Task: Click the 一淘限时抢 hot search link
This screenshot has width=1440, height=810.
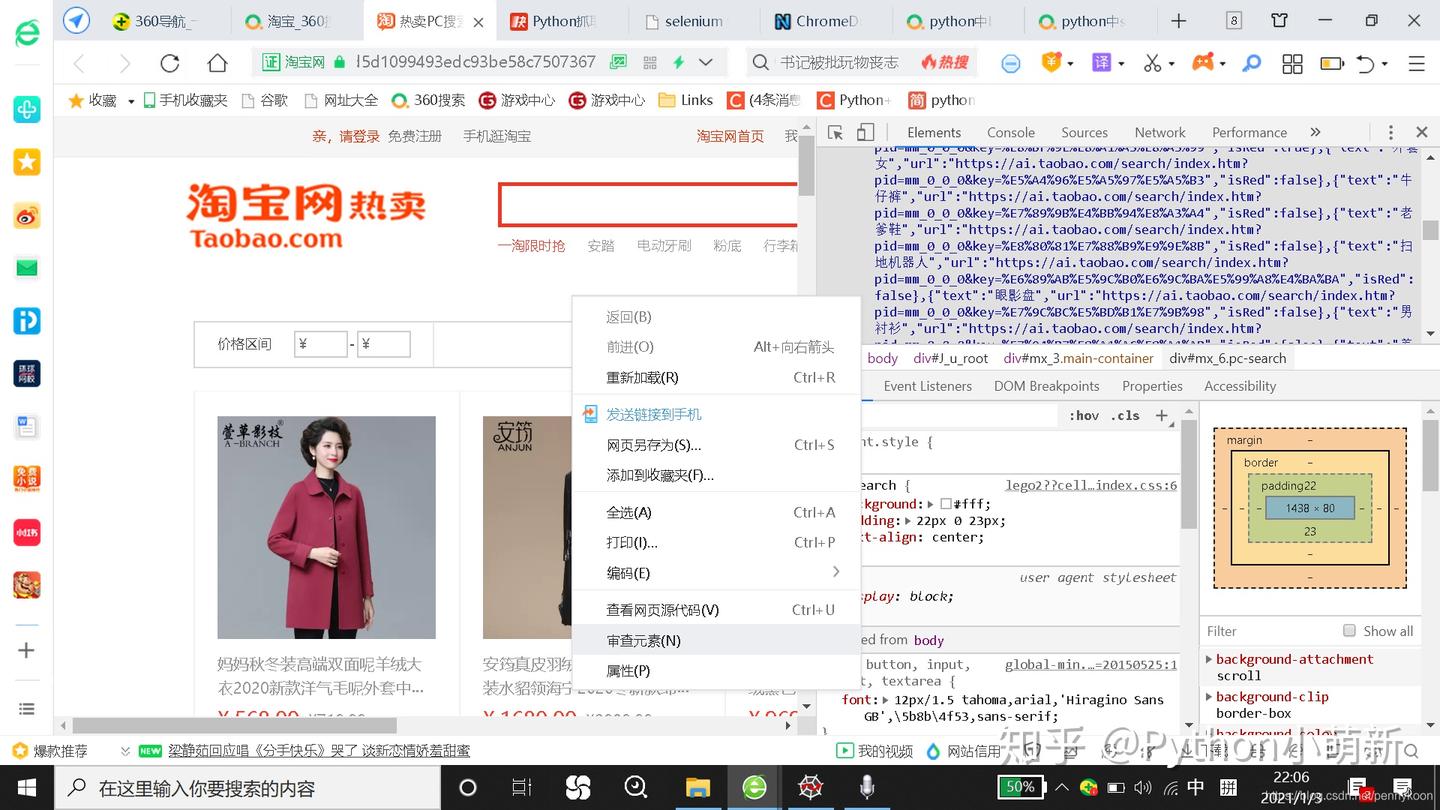Action: tap(531, 246)
